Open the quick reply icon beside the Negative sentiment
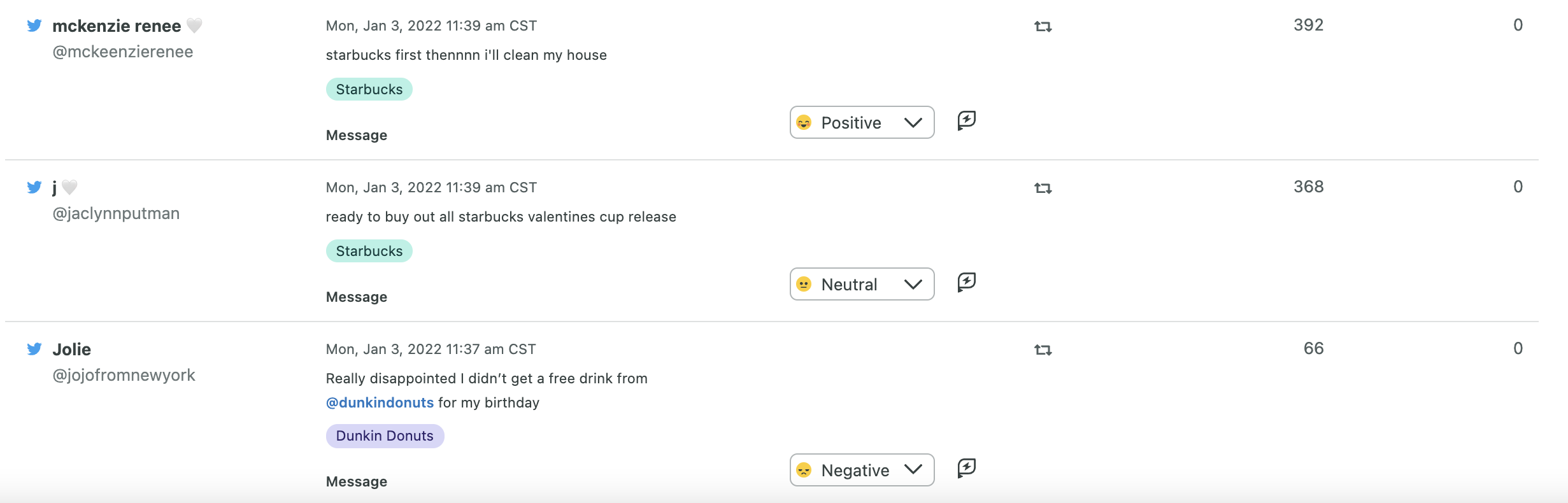Screen dimensions: 1568x503 coord(966,468)
